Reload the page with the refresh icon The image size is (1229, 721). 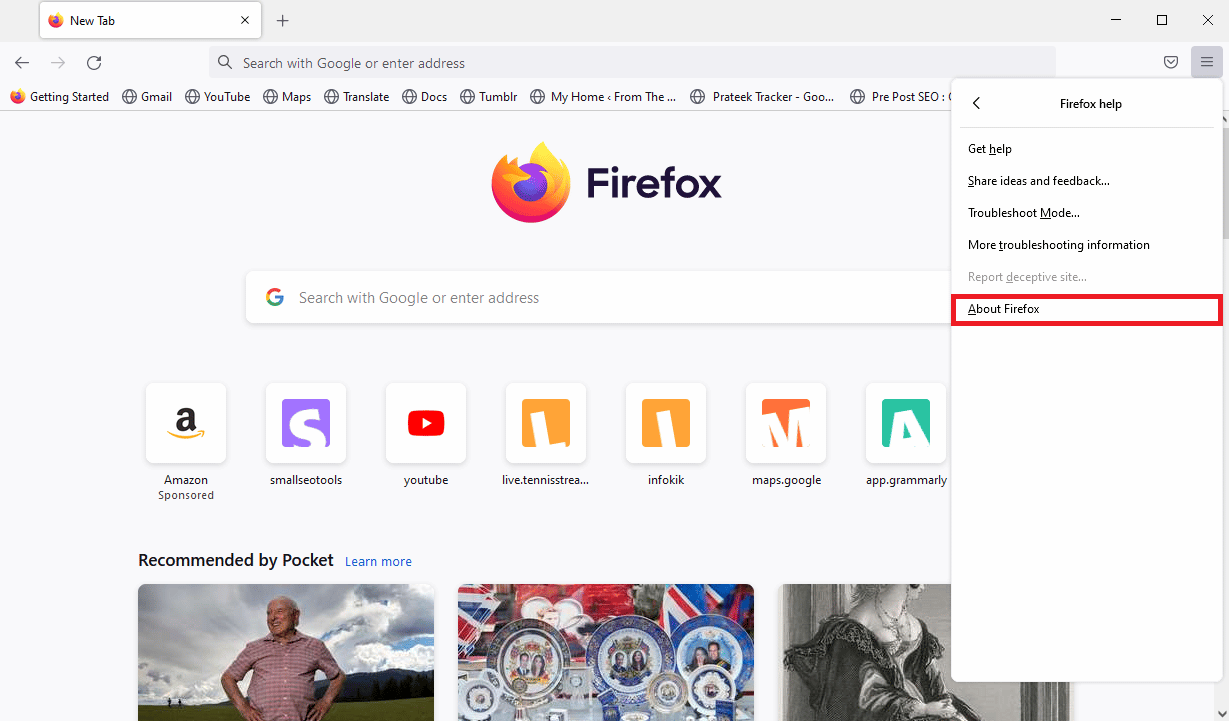94,63
